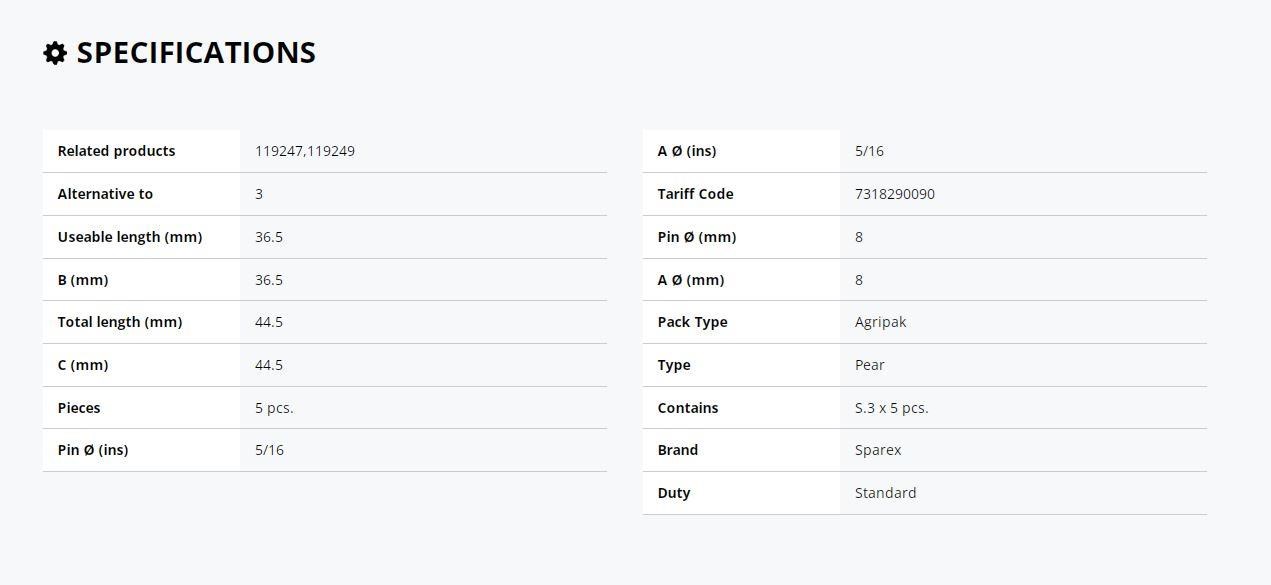Click the C (mm) label cell

[x=141, y=365]
